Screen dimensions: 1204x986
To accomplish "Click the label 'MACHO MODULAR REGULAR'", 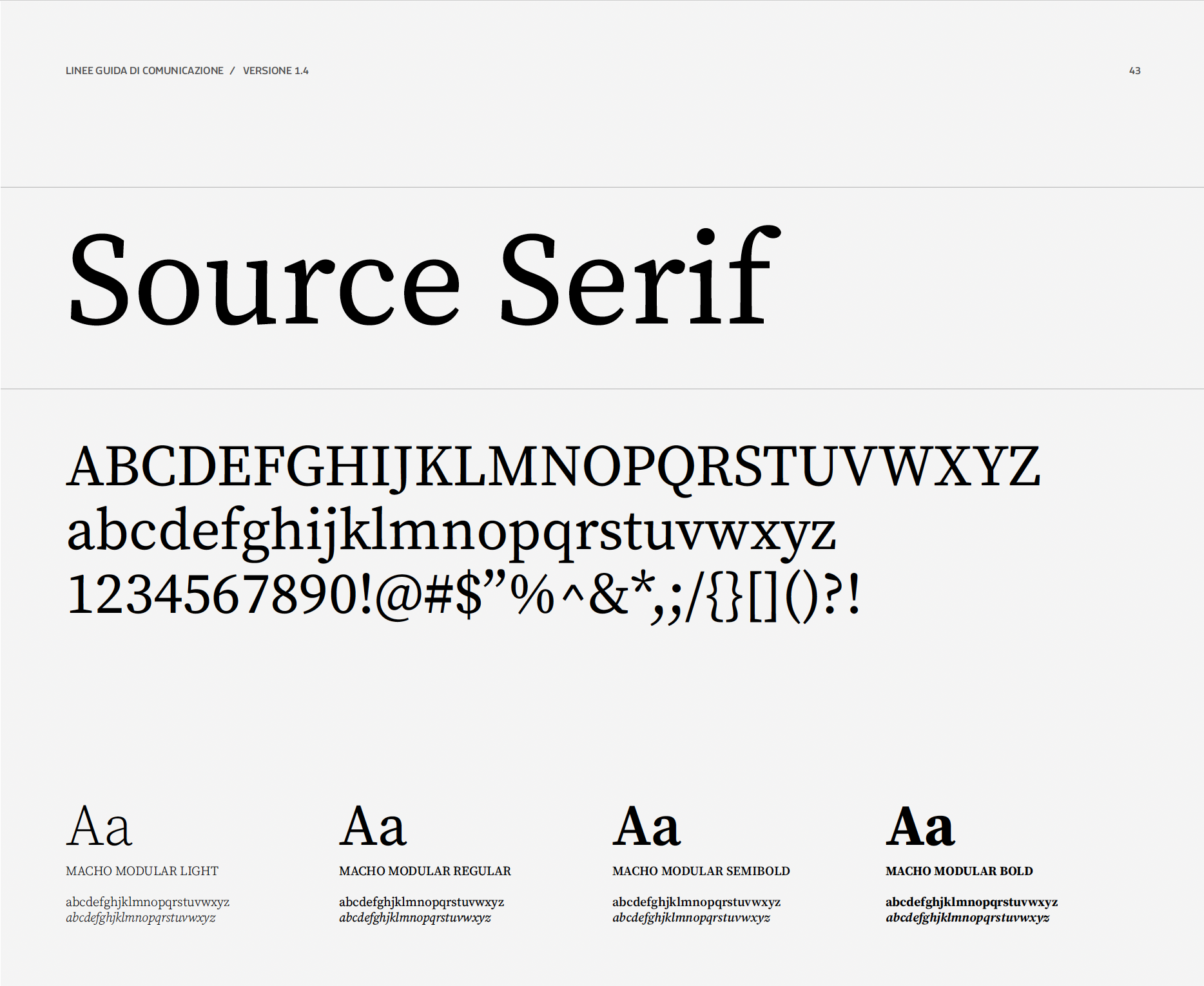I will coord(425,871).
